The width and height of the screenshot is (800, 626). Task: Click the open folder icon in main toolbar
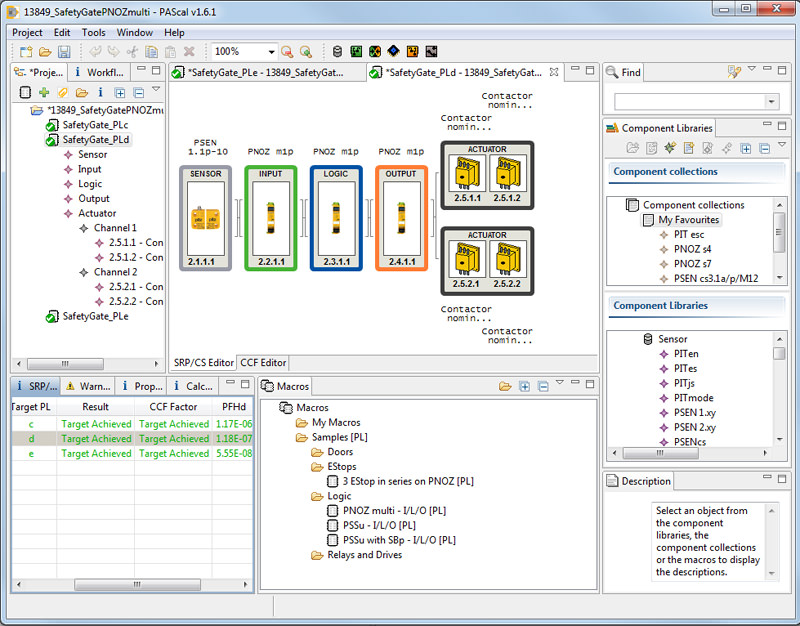pos(45,52)
